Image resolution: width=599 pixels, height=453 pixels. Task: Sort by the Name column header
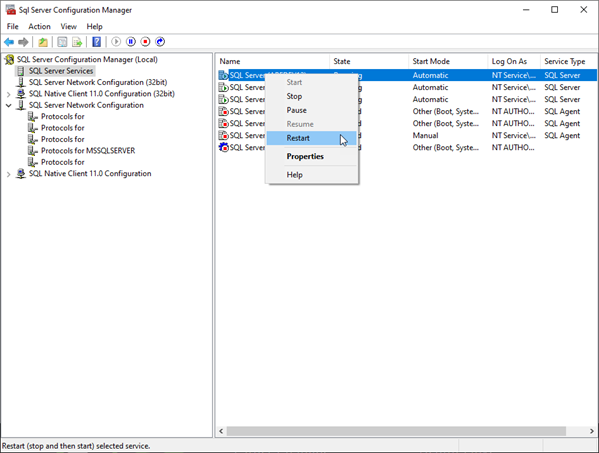coord(273,61)
